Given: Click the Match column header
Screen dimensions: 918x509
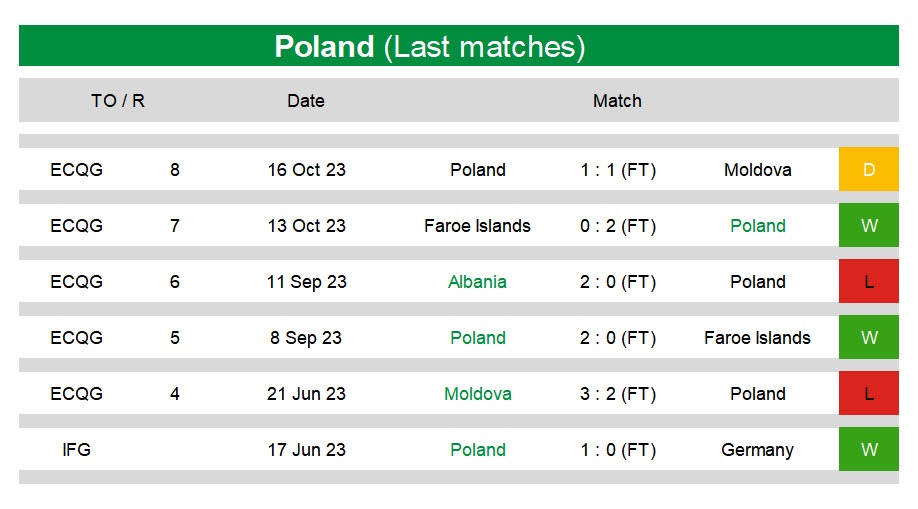Looking at the screenshot, I should tap(617, 101).
